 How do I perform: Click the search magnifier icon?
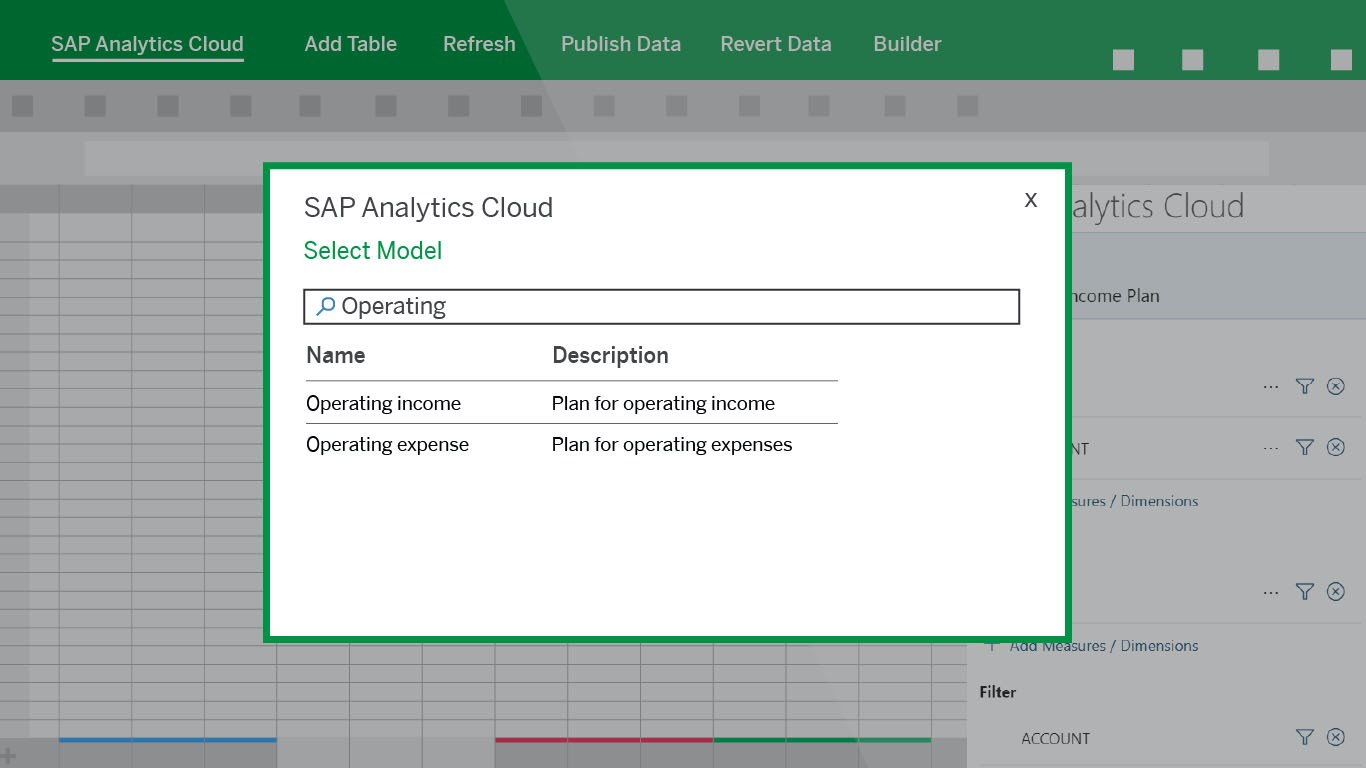pos(325,307)
